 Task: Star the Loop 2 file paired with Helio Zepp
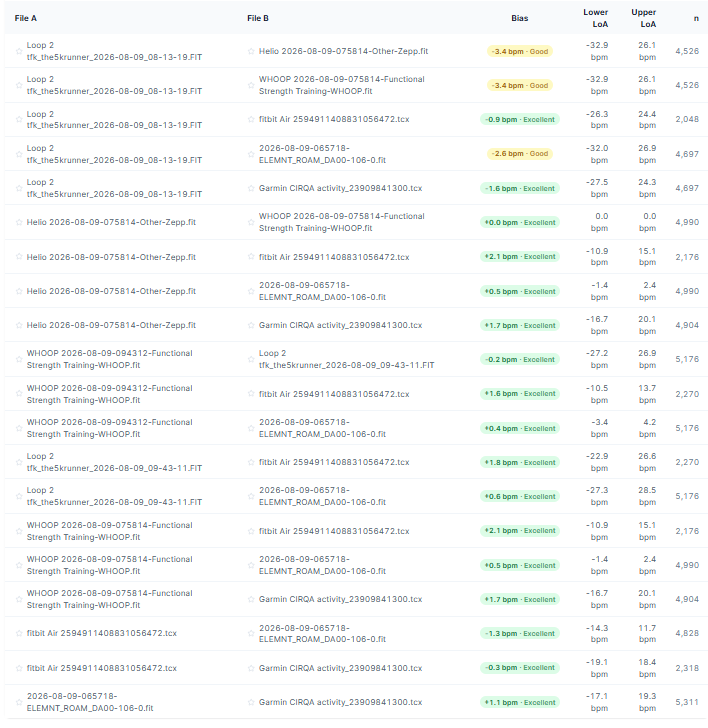[x=19, y=51]
